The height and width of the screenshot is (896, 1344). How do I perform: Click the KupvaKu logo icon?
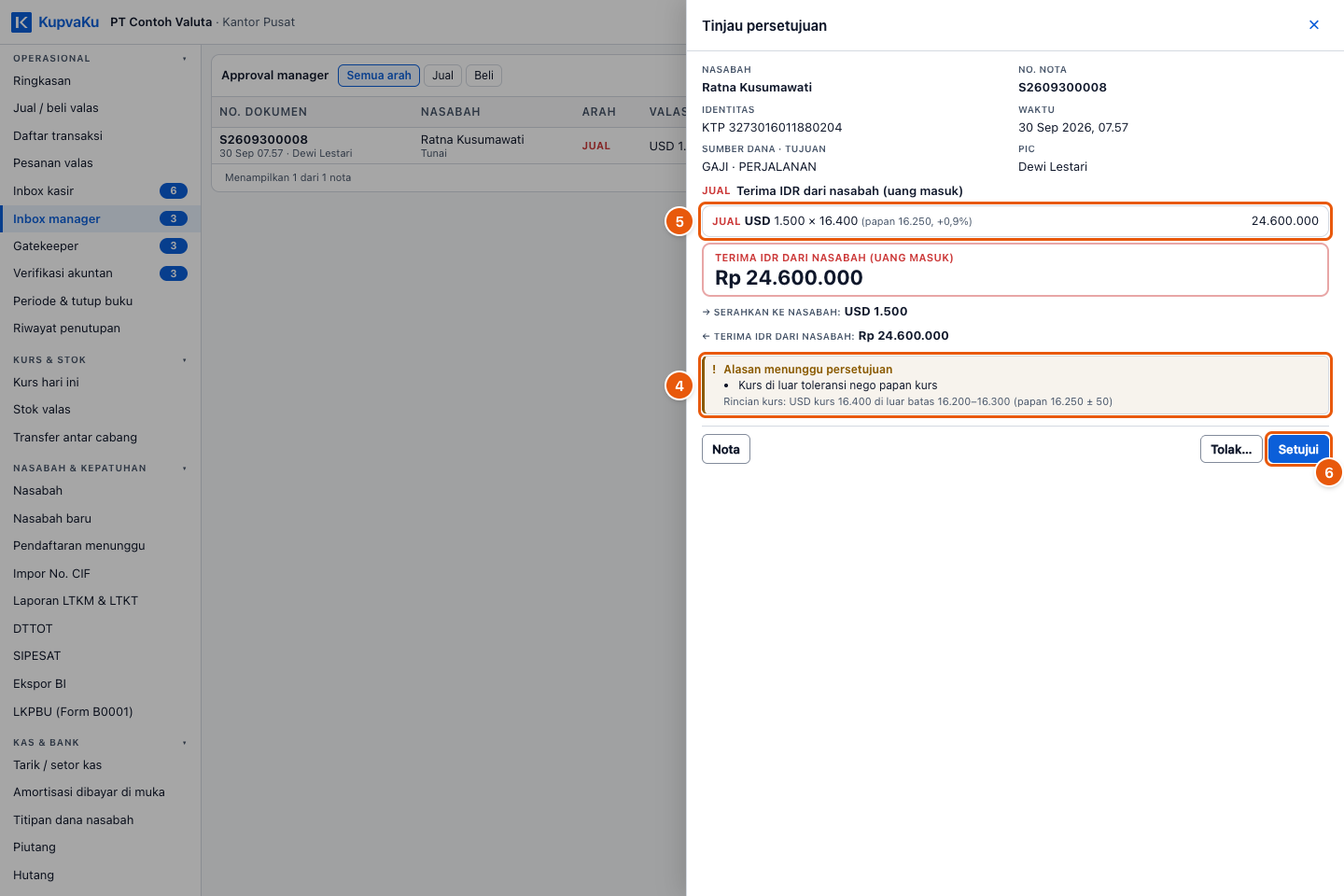point(21,21)
